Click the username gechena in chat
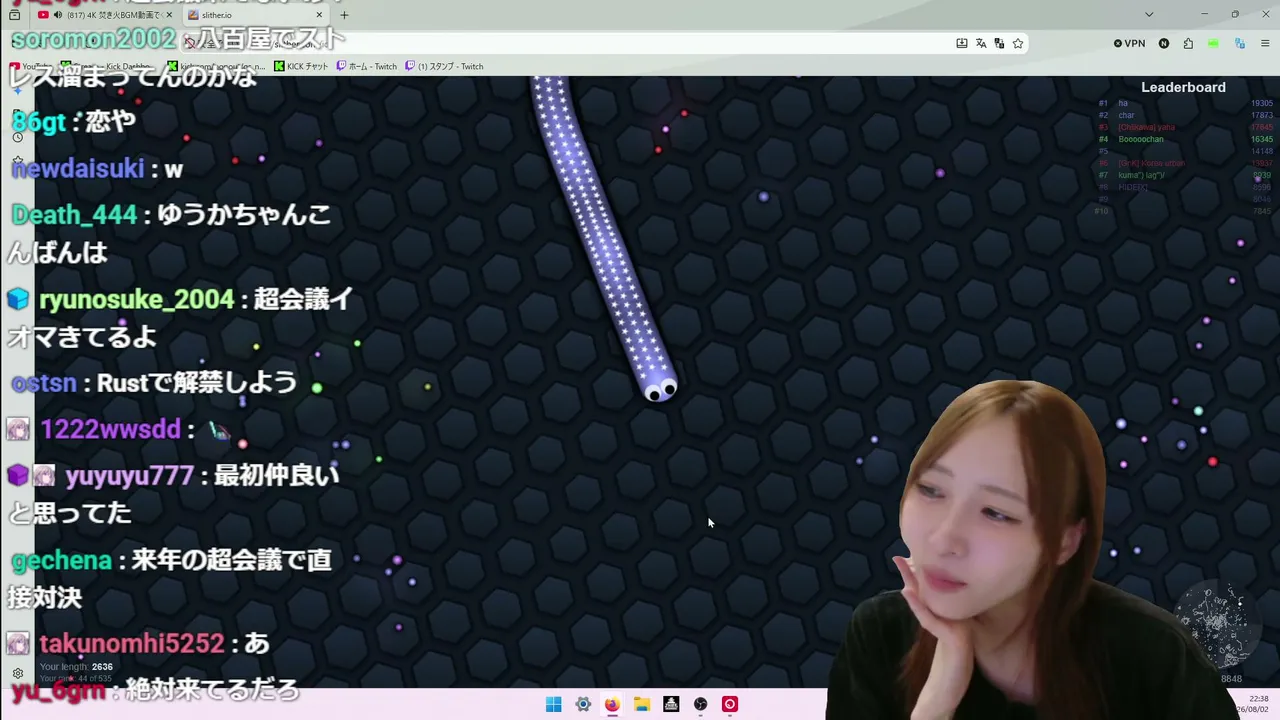1280x720 pixels. point(61,560)
